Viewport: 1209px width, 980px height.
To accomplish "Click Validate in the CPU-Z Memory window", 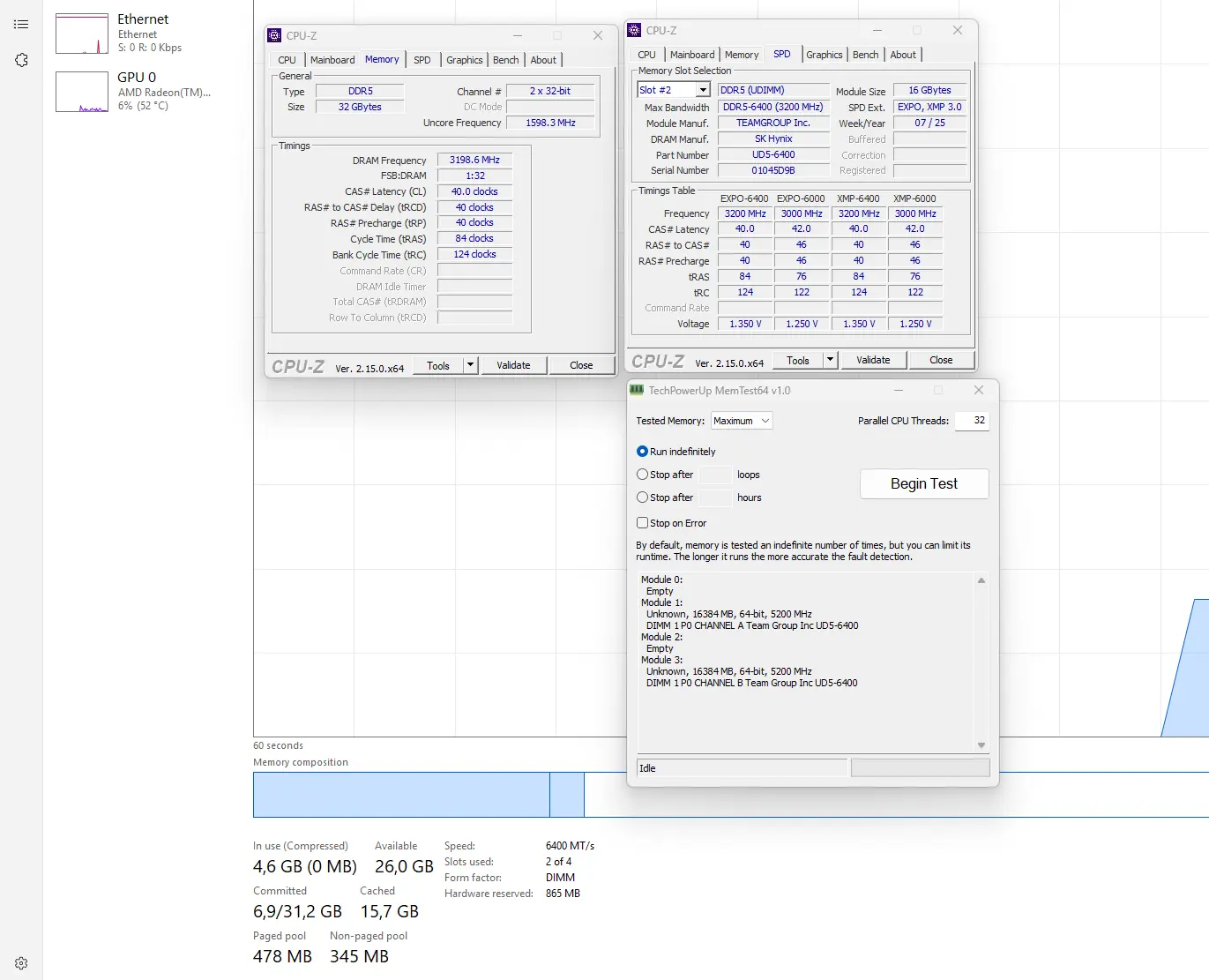I will click(513, 365).
